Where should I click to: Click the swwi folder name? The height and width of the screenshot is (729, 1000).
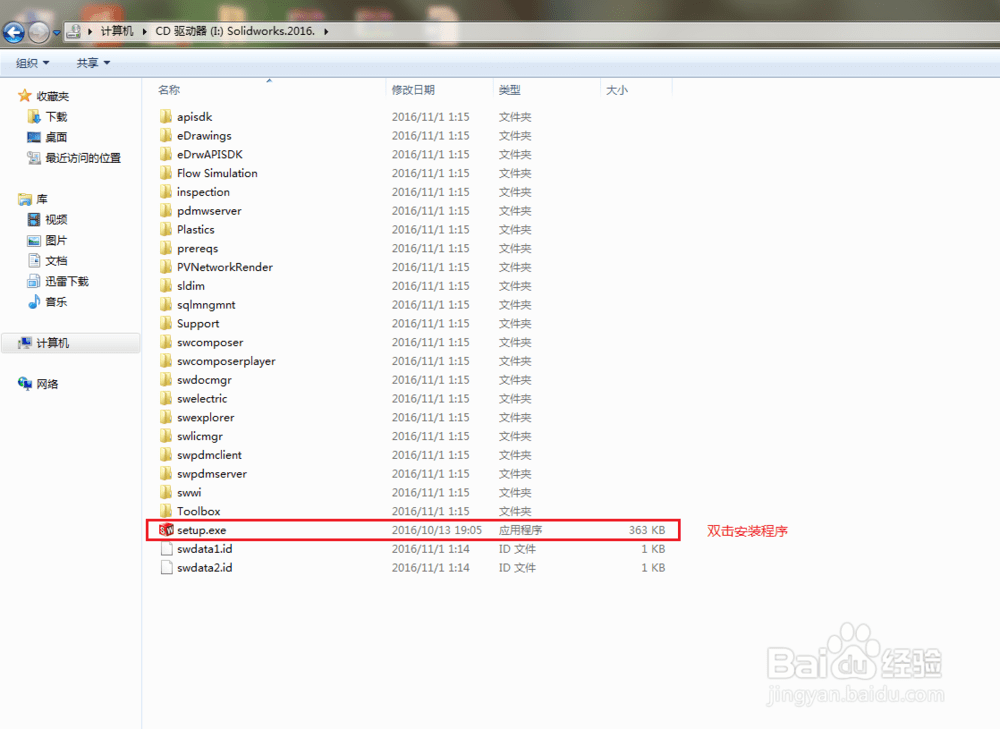(189, 492)
